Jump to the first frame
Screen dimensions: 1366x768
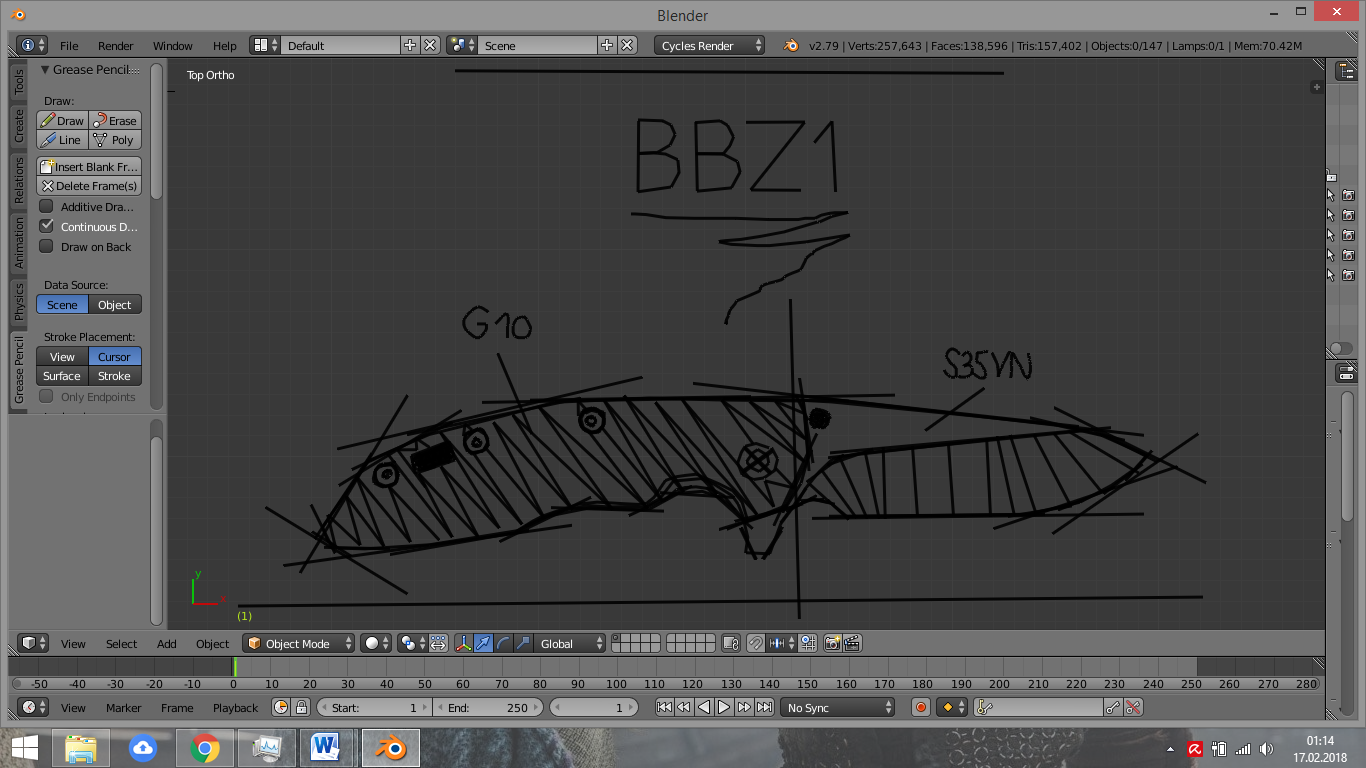click(x=664, y=708)
